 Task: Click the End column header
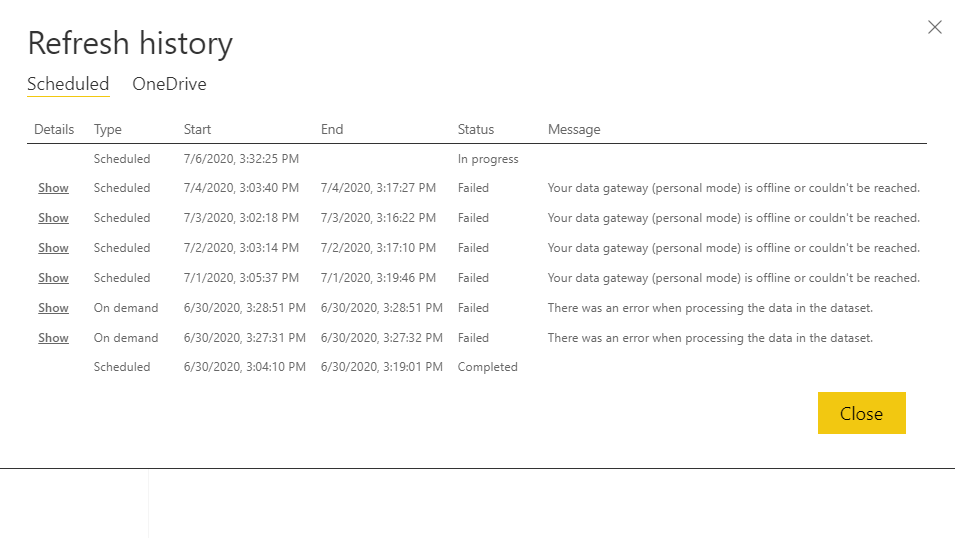[x=332, y=129]
